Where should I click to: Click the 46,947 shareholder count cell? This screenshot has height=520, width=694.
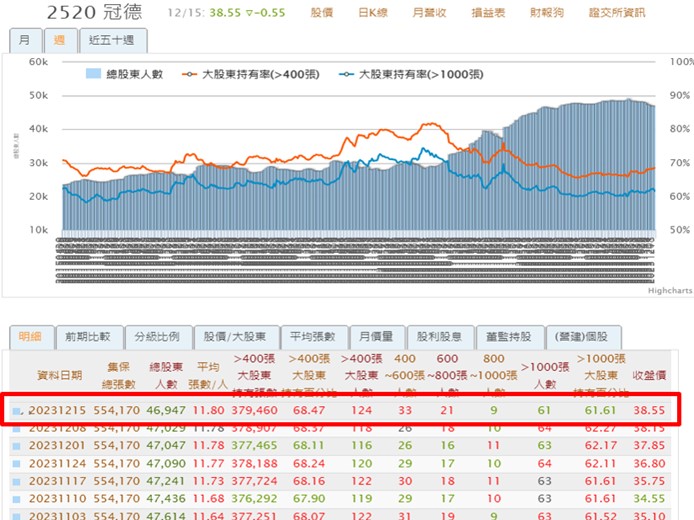click(166, 411)
